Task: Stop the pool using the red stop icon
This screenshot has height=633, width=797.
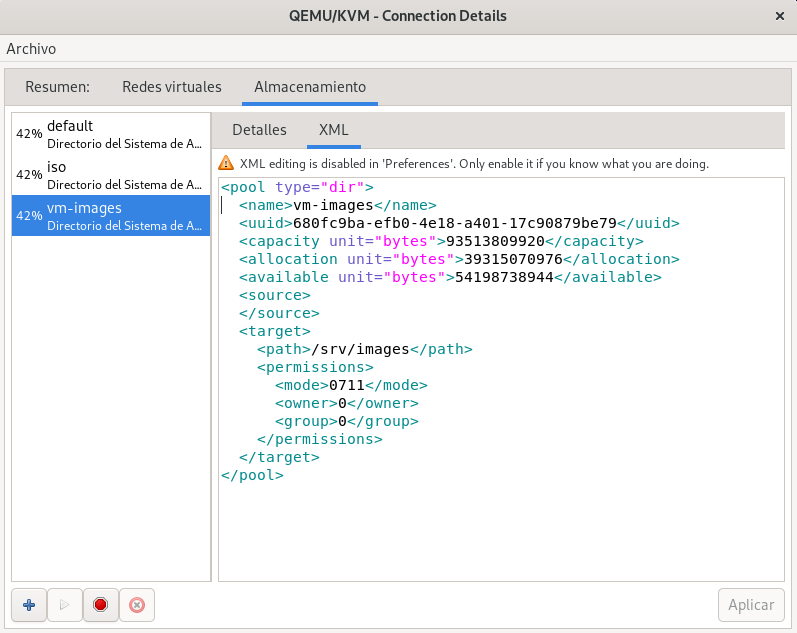Action: [101, 605]
